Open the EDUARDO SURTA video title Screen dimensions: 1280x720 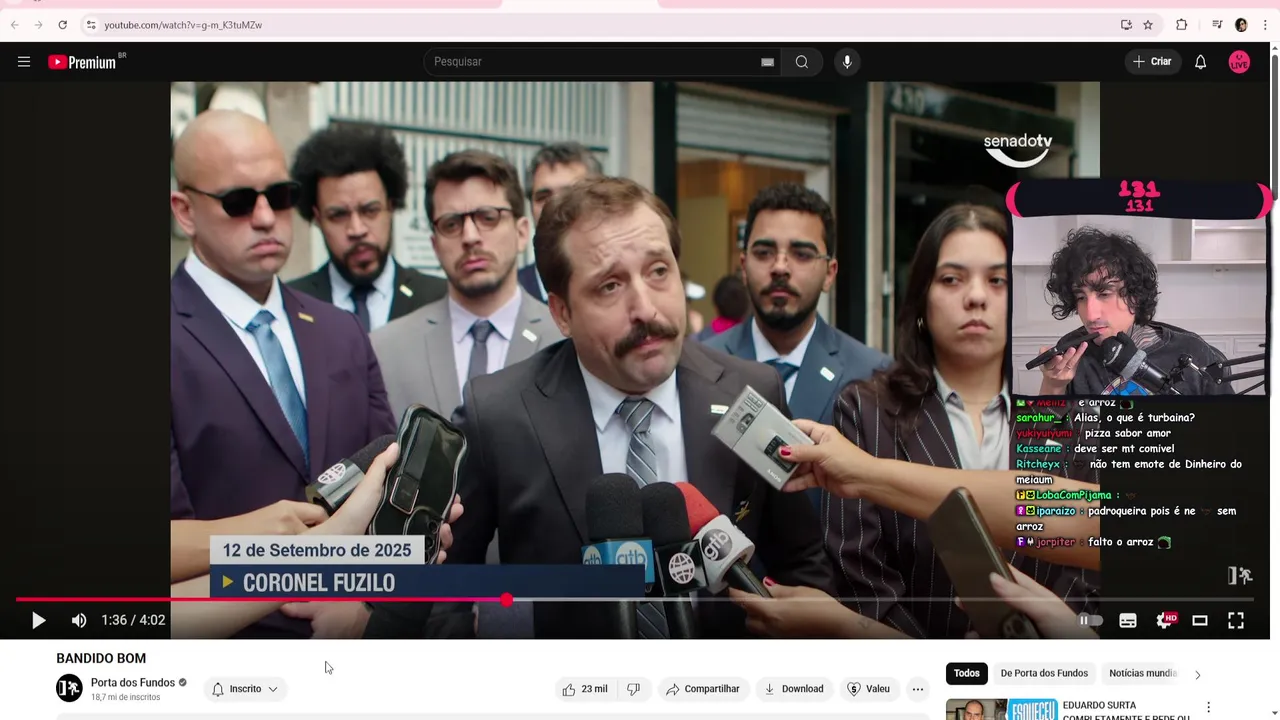[1125, 711]
